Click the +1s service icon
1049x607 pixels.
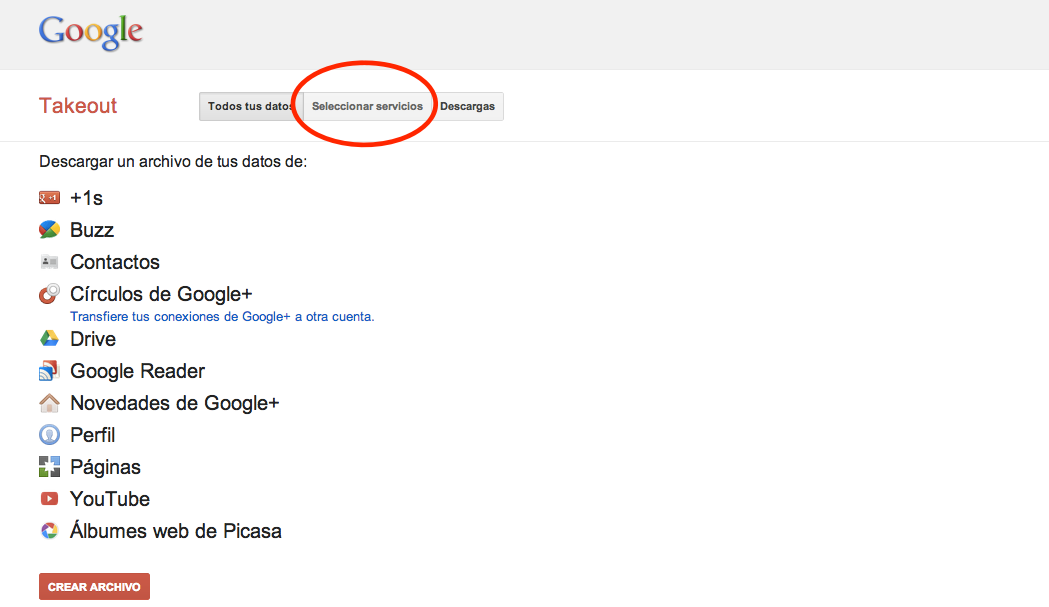(x=50, y=197)
